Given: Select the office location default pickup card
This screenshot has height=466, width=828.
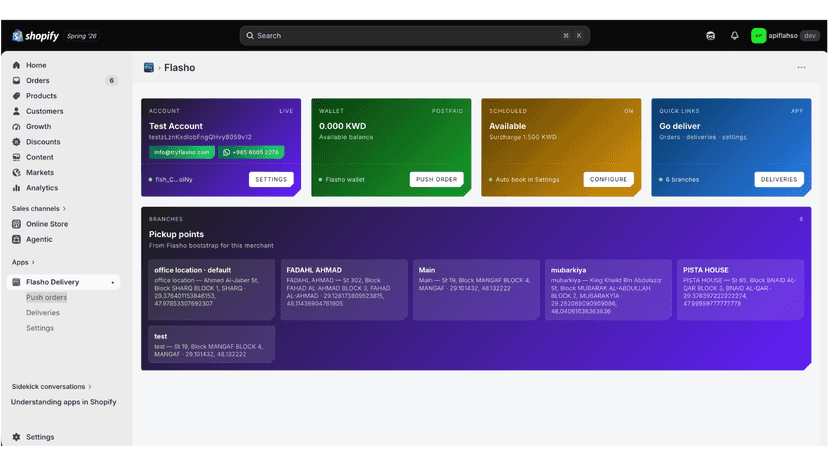Looking at the screenshot, I should (x=211, y=290).
